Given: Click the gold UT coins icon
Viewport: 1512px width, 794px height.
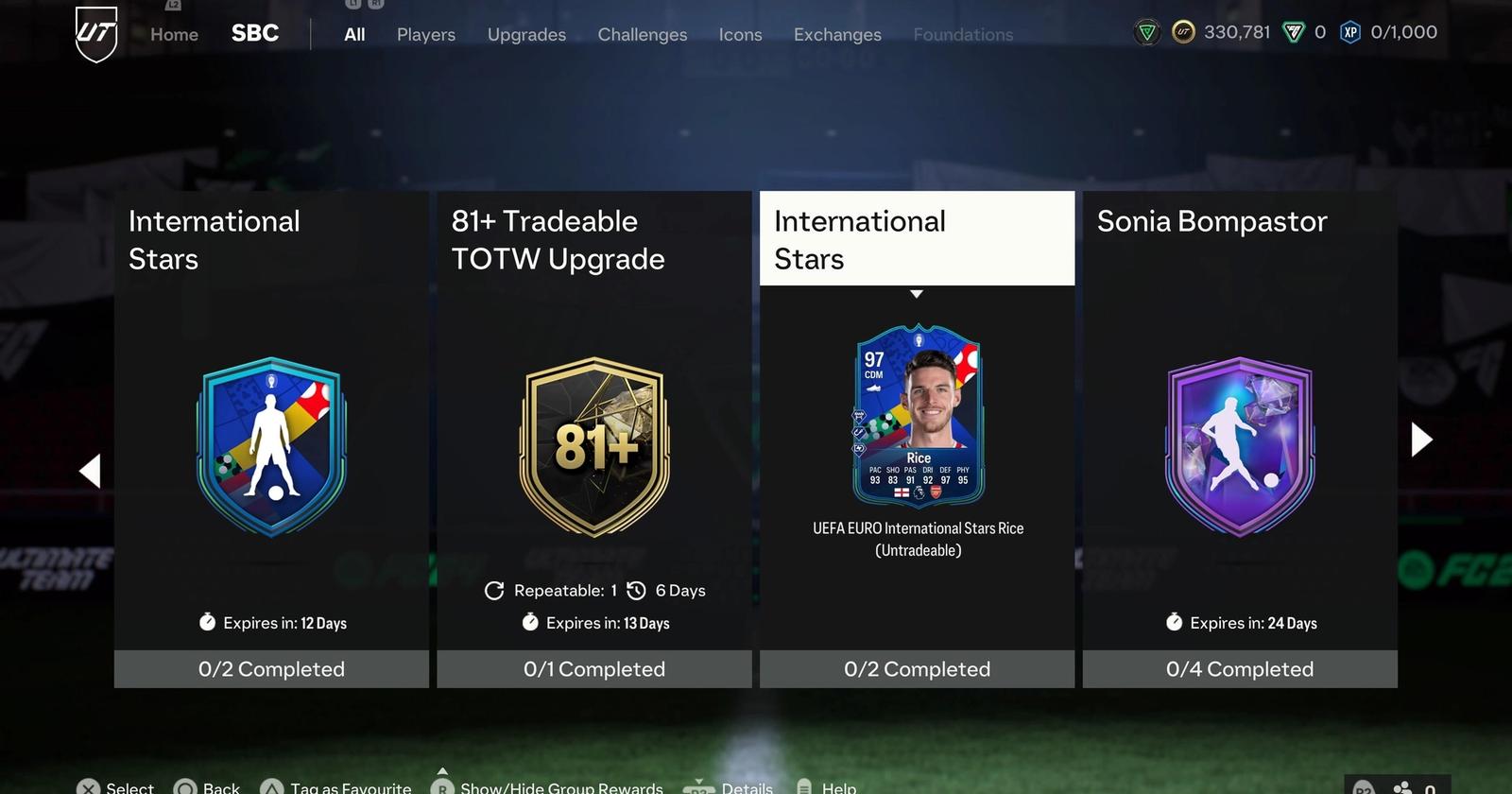Looking at the screenshot, I should [1183, 32].
